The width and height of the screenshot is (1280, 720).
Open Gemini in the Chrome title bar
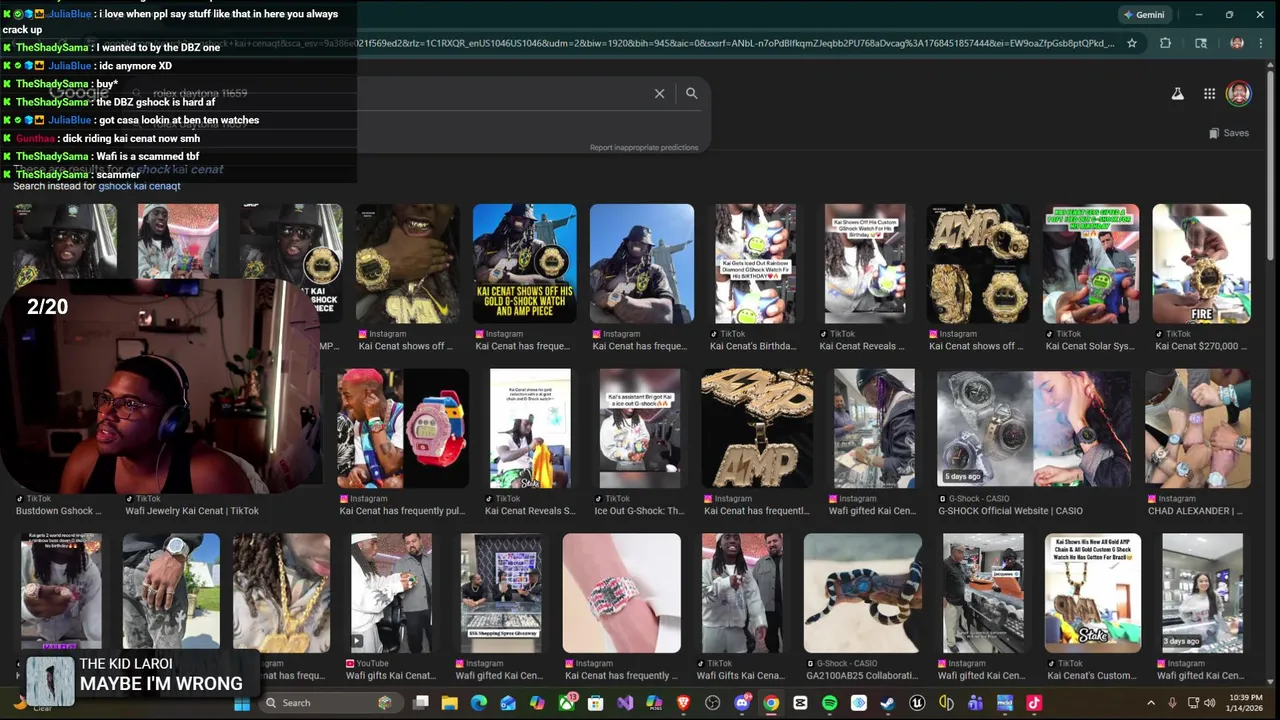(1143, 15)
